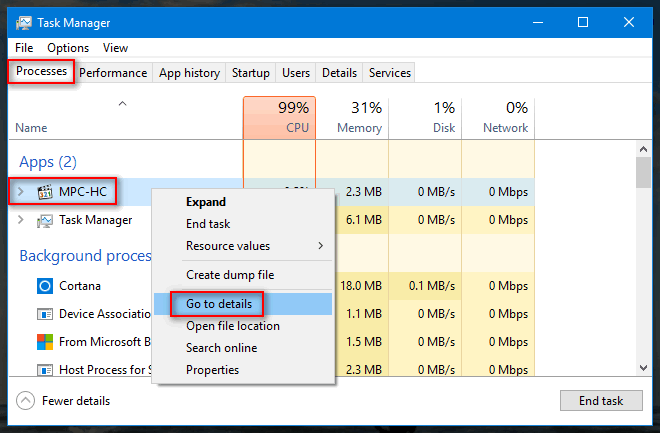Switch to the App history tab
Screen dimensions: 660x433
pyautogui.click(x=189, y=73)
